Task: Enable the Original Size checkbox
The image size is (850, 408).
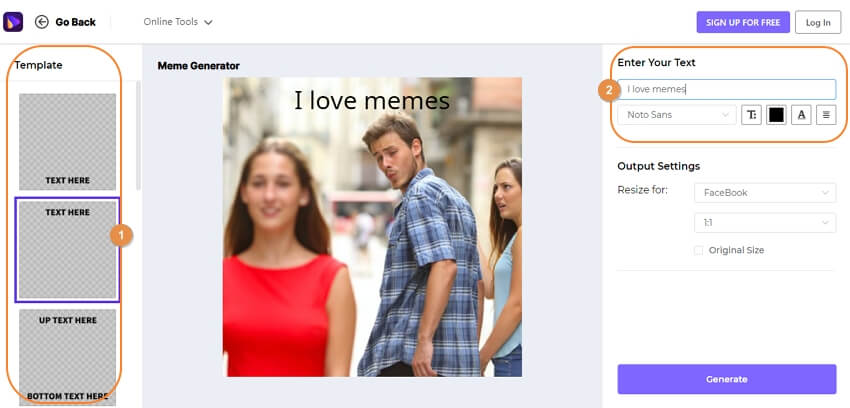Action: tap(699, 250)
